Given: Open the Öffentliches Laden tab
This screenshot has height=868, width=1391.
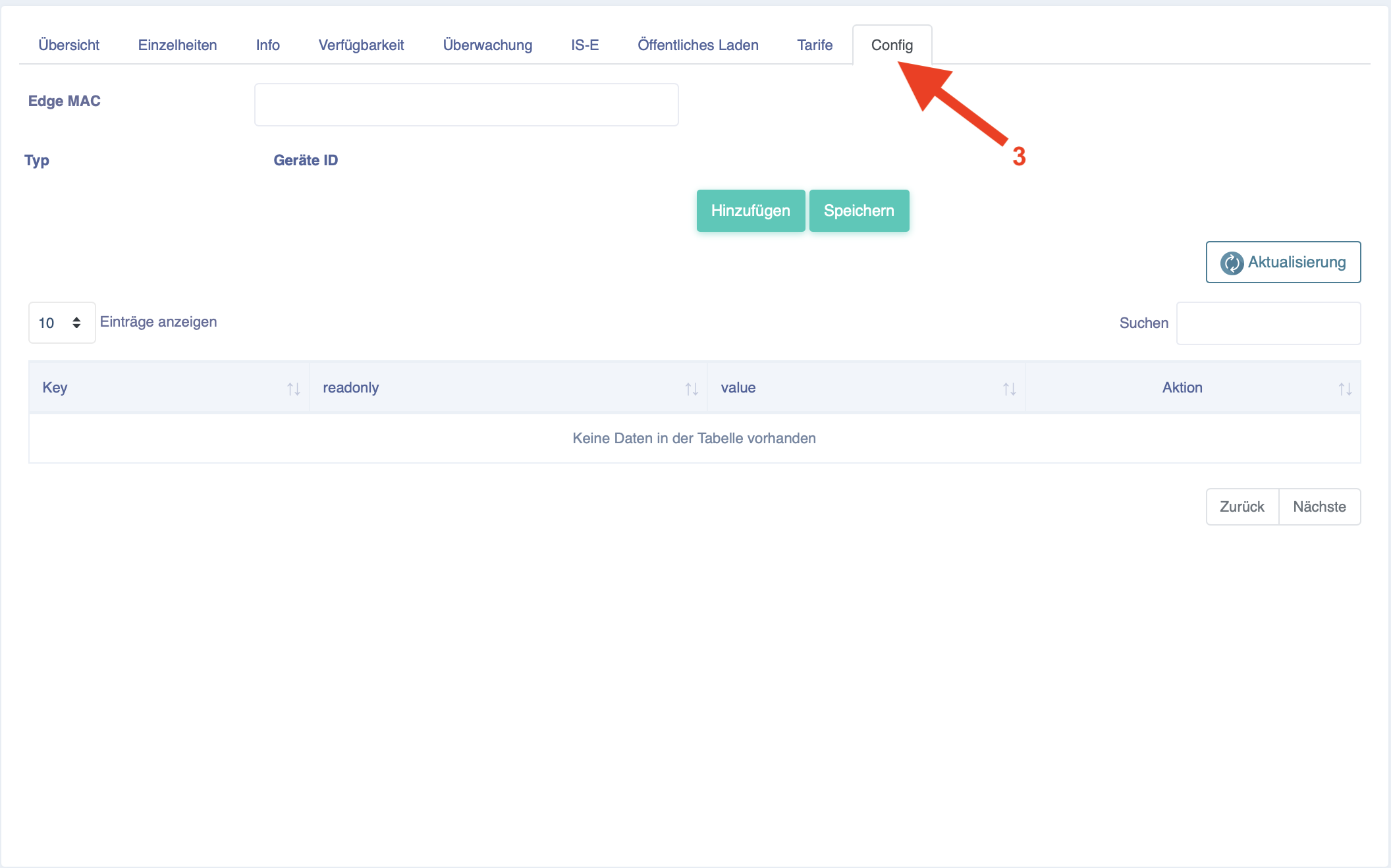Looking at the screenshot, I should [698, 45].
